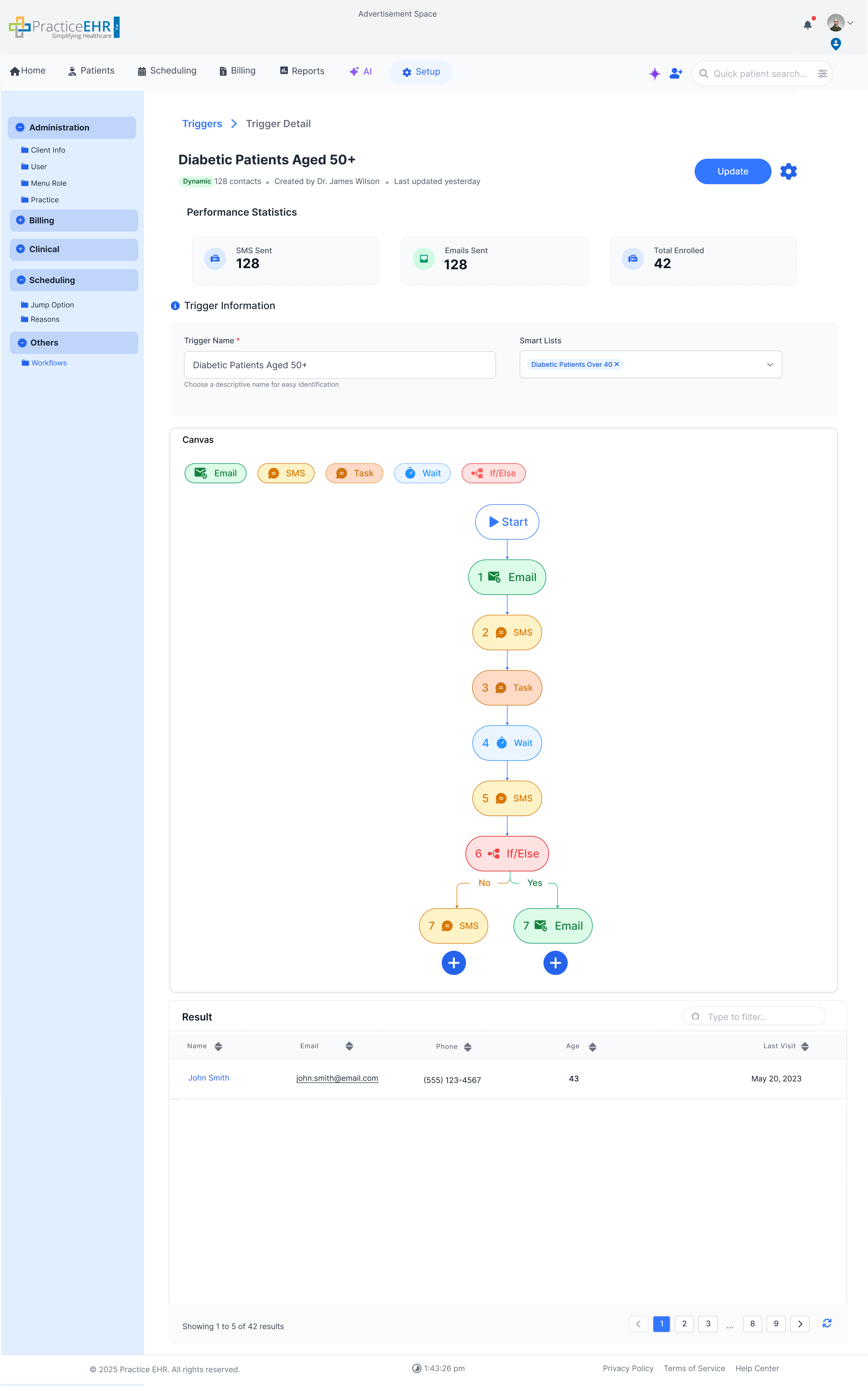Screen dimensions: 868x1391
Task: Expand the Billing sidebar section
Action: coord(21,220)
